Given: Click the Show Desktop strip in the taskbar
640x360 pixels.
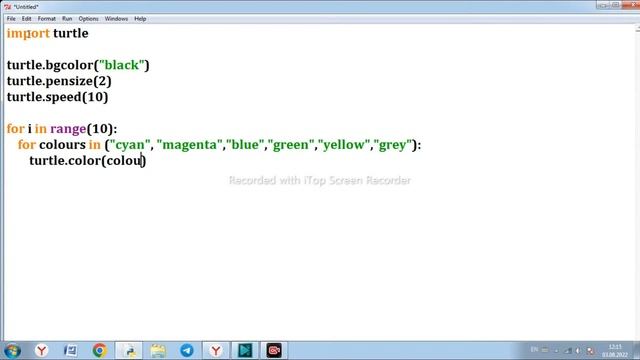Looking at the screenshot, I should click(637, 351).
